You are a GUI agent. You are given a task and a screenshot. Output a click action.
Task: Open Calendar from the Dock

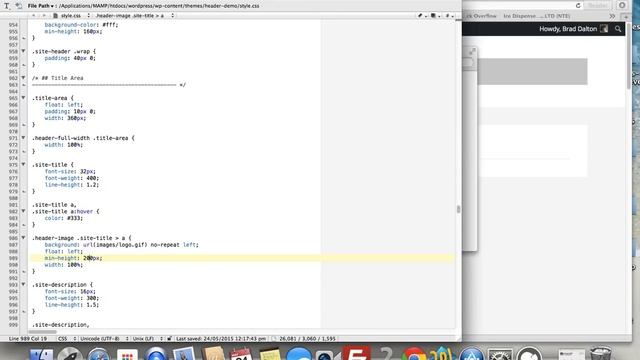tap(241, 354)
